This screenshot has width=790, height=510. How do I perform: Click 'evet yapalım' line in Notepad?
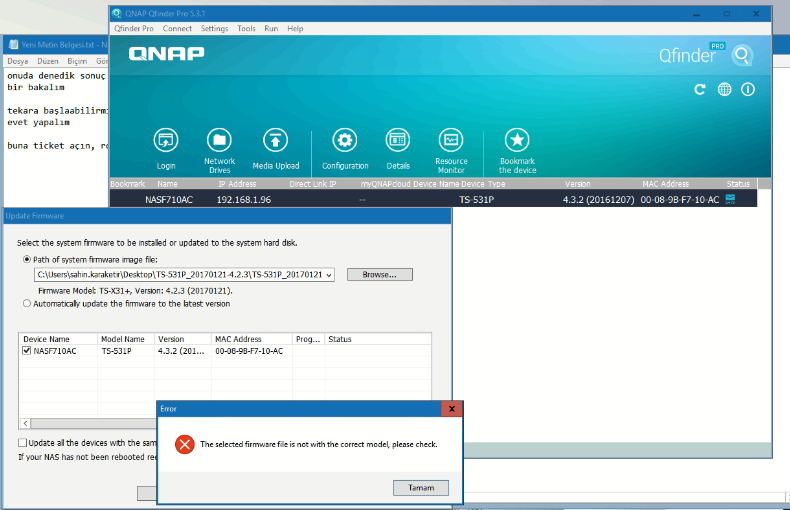click(x=38, y=122)
